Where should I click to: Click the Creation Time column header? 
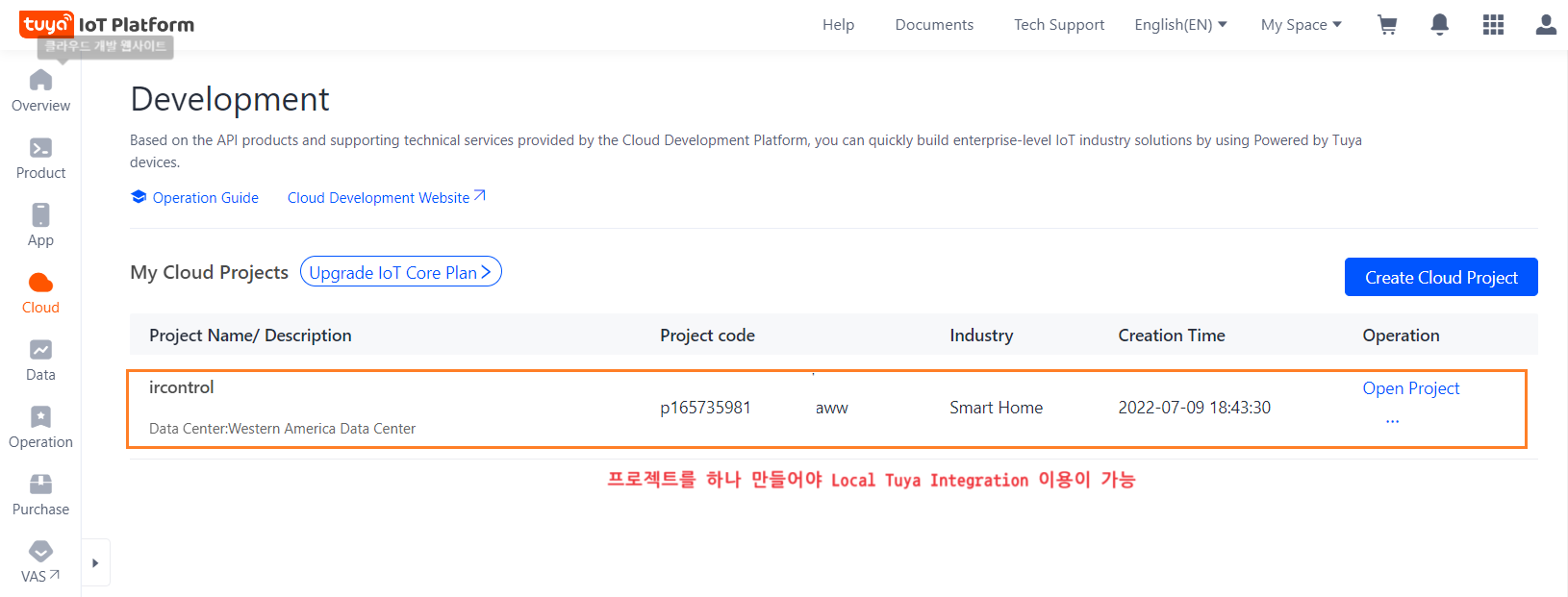pyautogui.click(x=1171, y=336)
